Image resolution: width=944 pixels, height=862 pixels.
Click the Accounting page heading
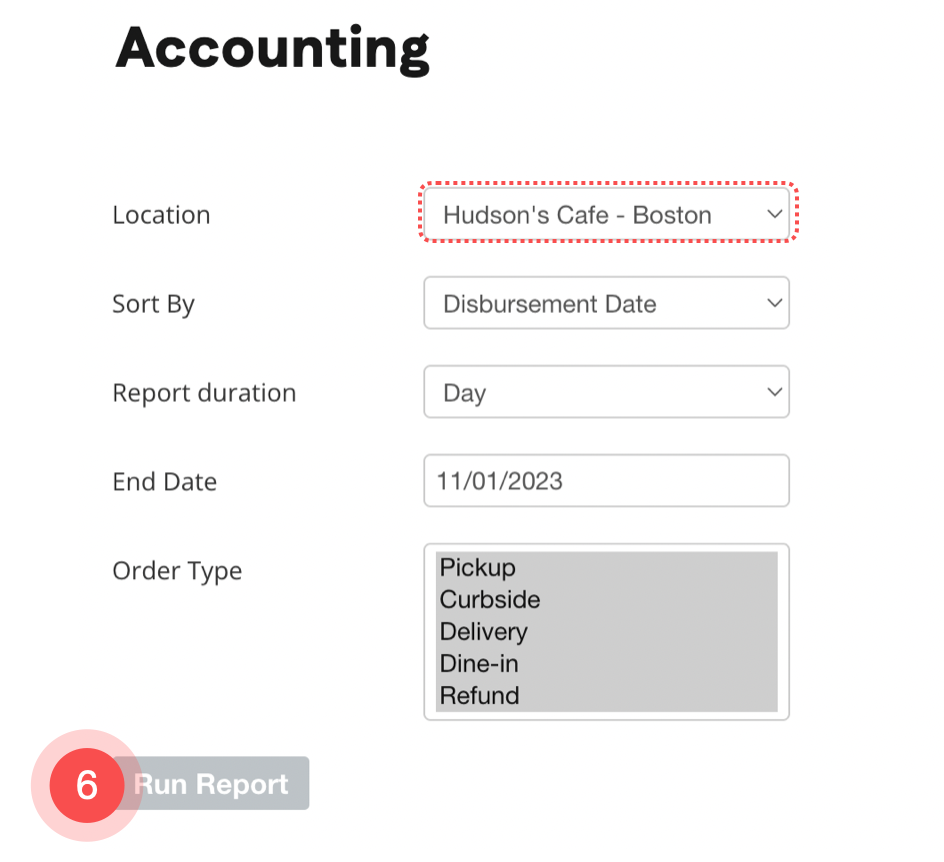272,48
